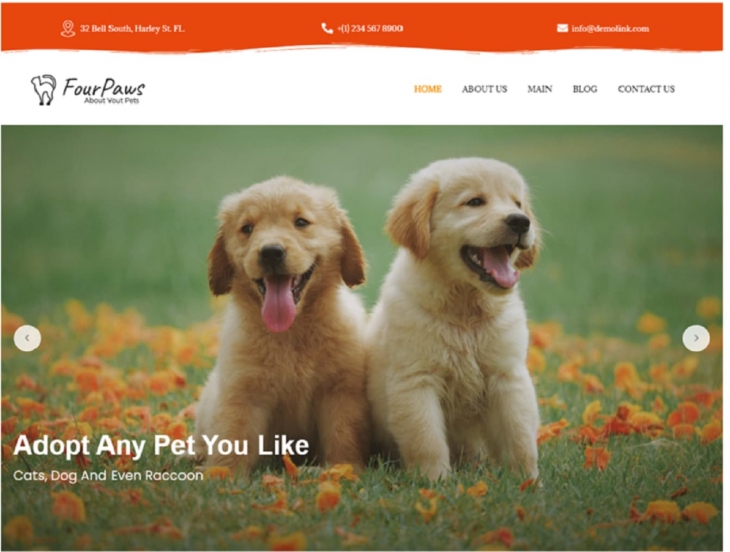Go to previous slide arrow
The image size is (730, 552).
pyautogui.click(x=27, y=338)
